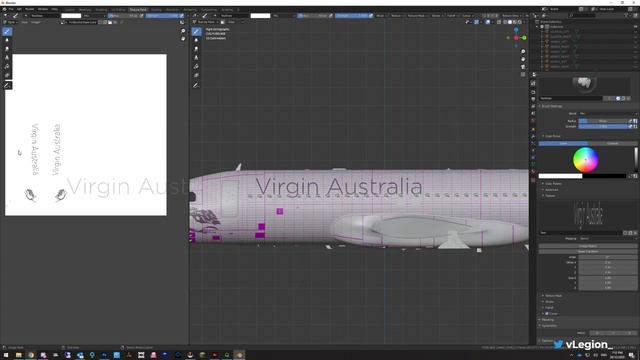
Task: Toggle mirror X under Symmetry
Action: coord(597,333)
